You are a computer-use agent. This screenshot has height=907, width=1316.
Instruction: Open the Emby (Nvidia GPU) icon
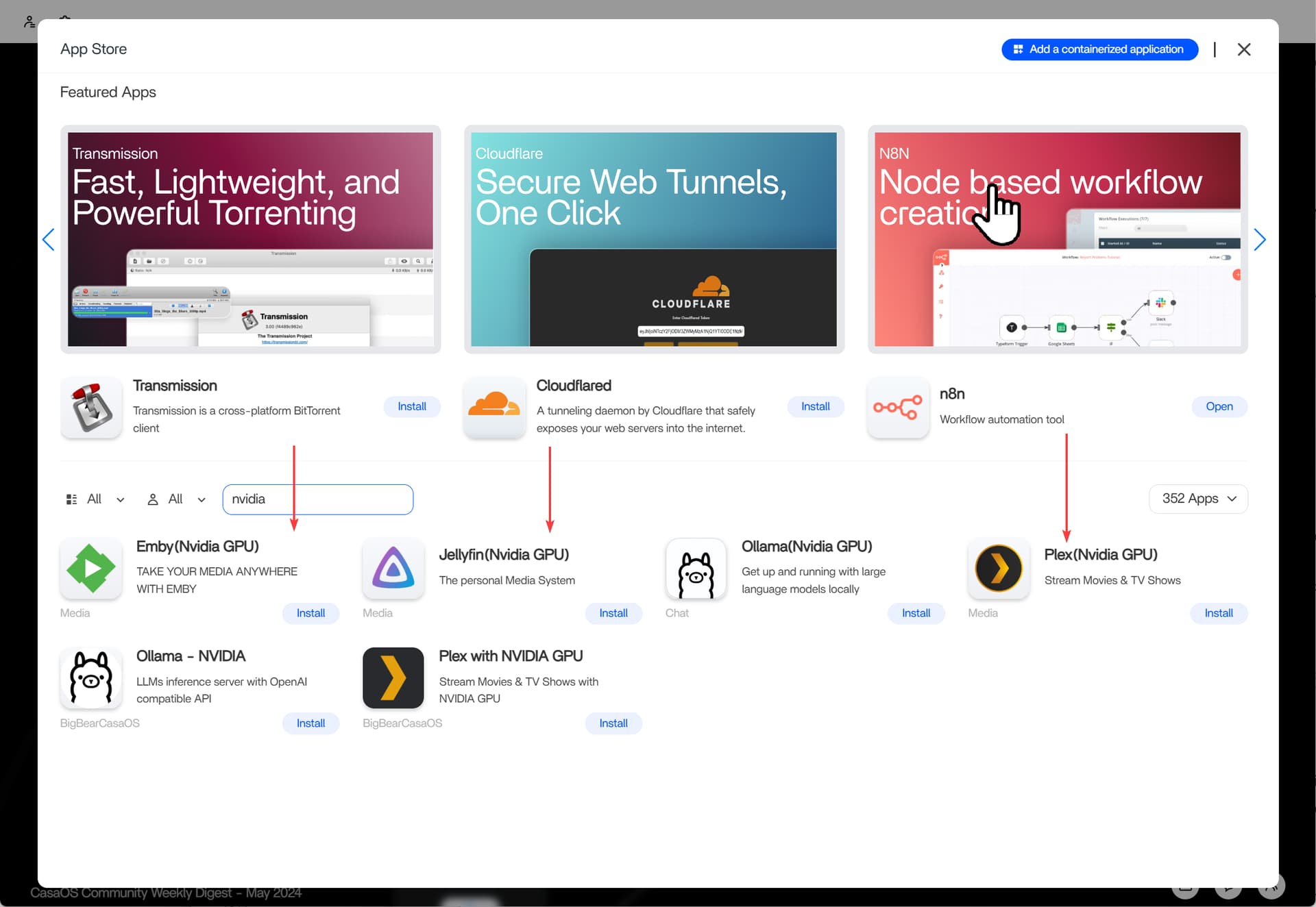click(x=91, y=569)
